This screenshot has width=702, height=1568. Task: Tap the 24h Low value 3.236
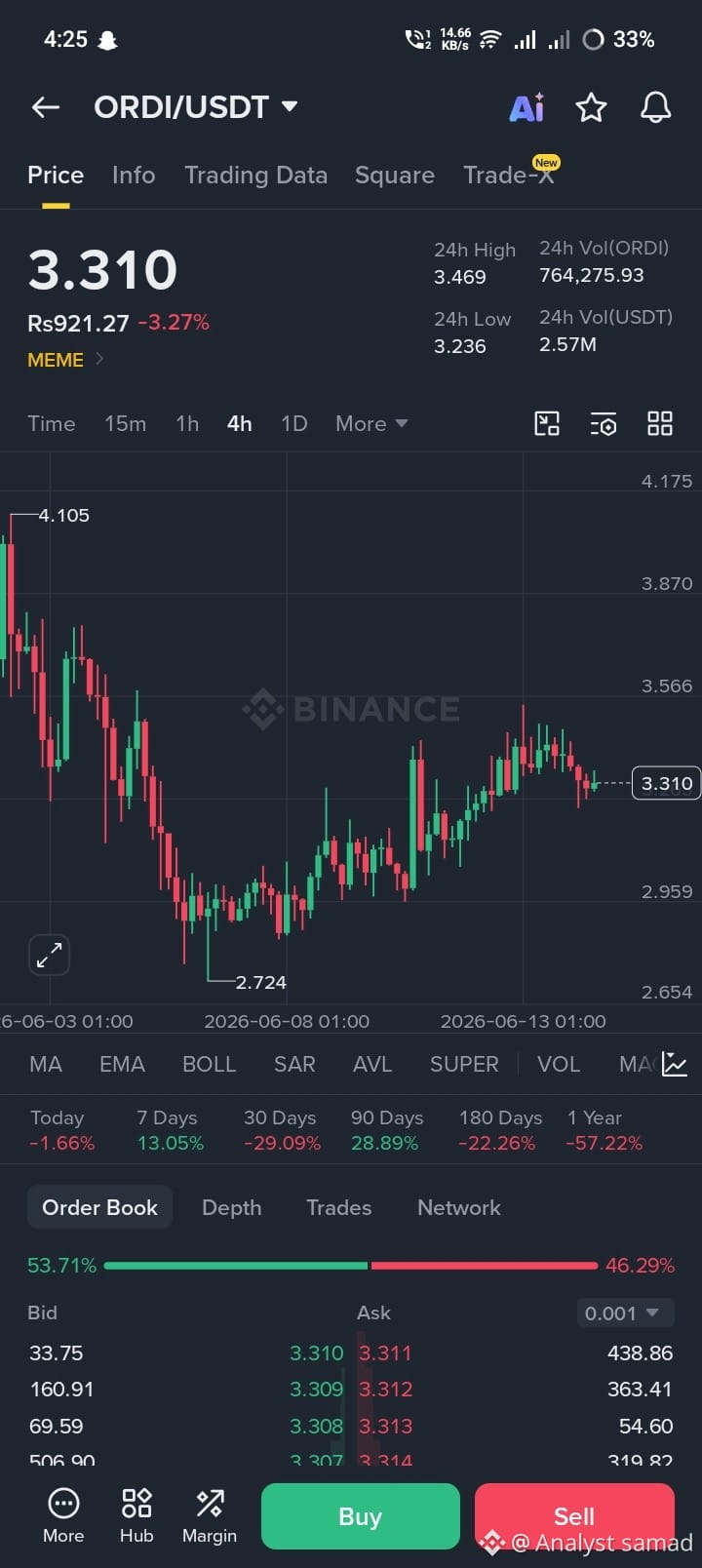(460, 346)
